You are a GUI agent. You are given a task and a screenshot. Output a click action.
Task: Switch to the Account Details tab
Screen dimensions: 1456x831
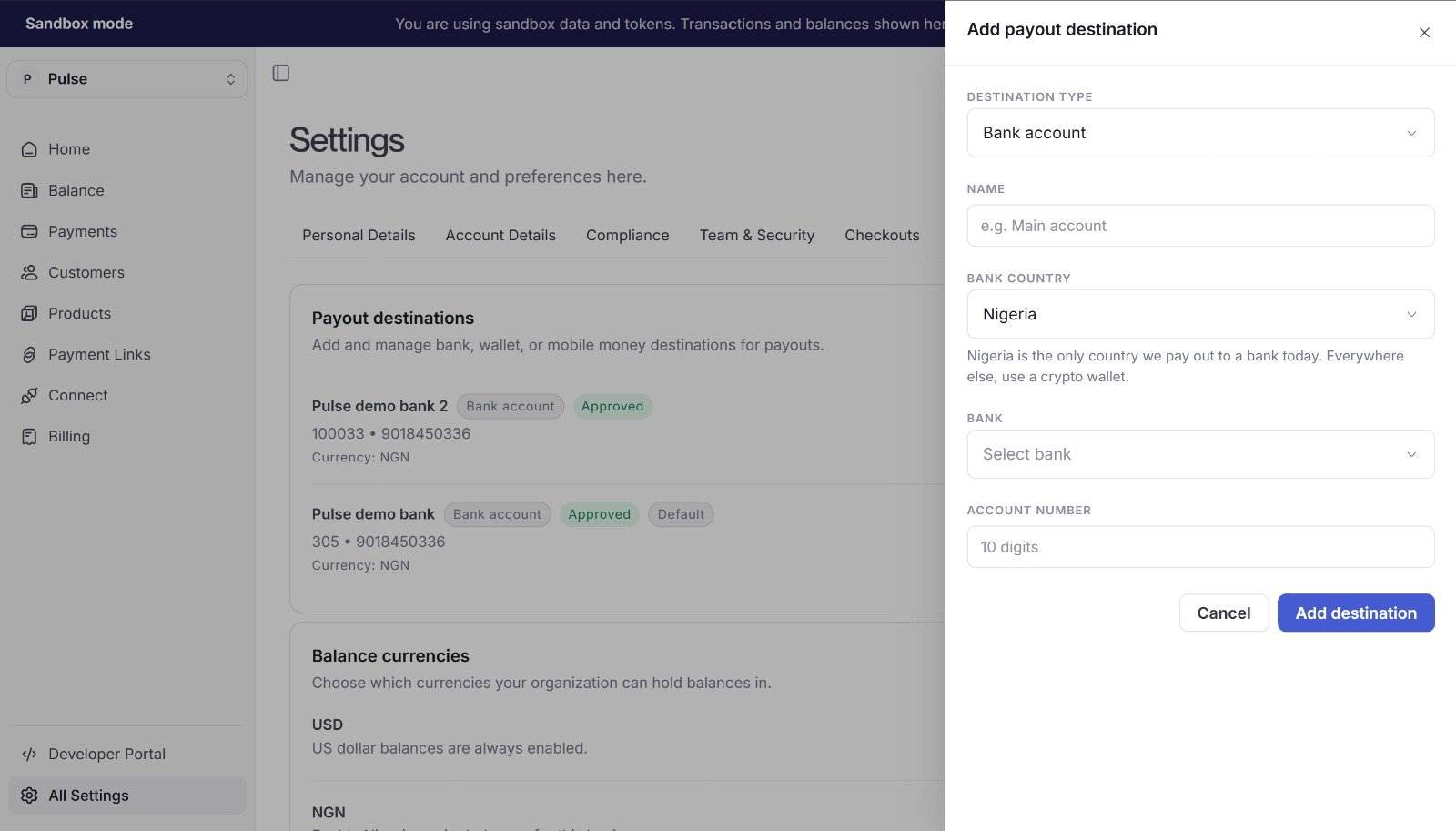pyautogui.click(x=500, y=235)
